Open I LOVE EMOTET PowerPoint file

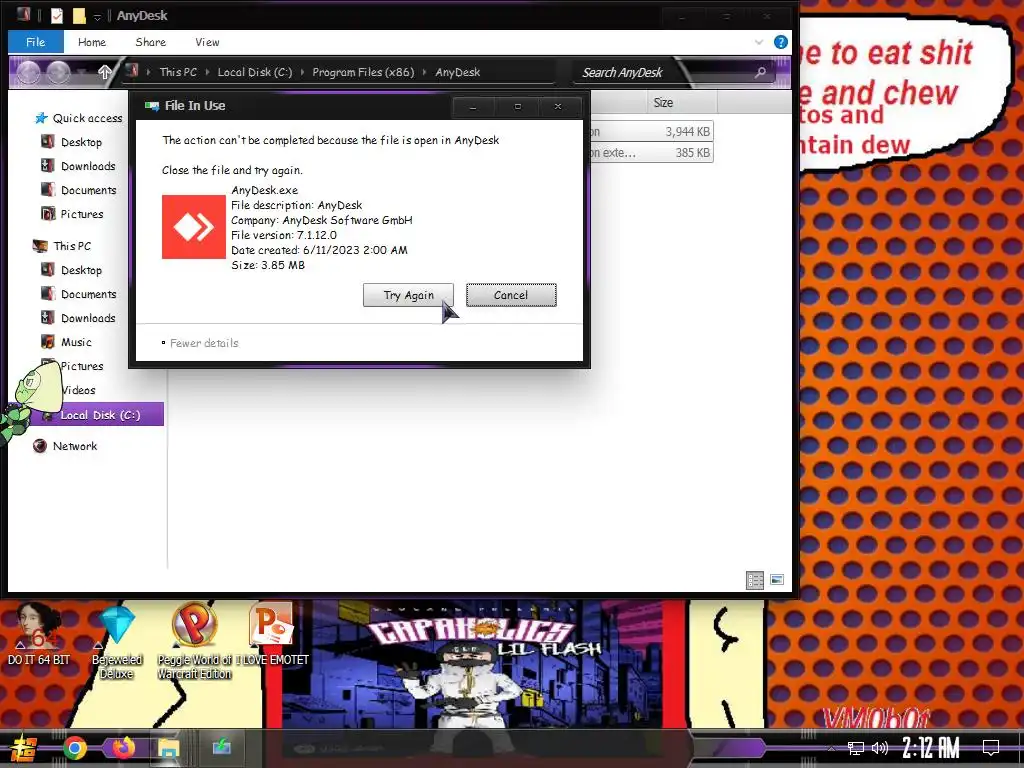point(272,635)
